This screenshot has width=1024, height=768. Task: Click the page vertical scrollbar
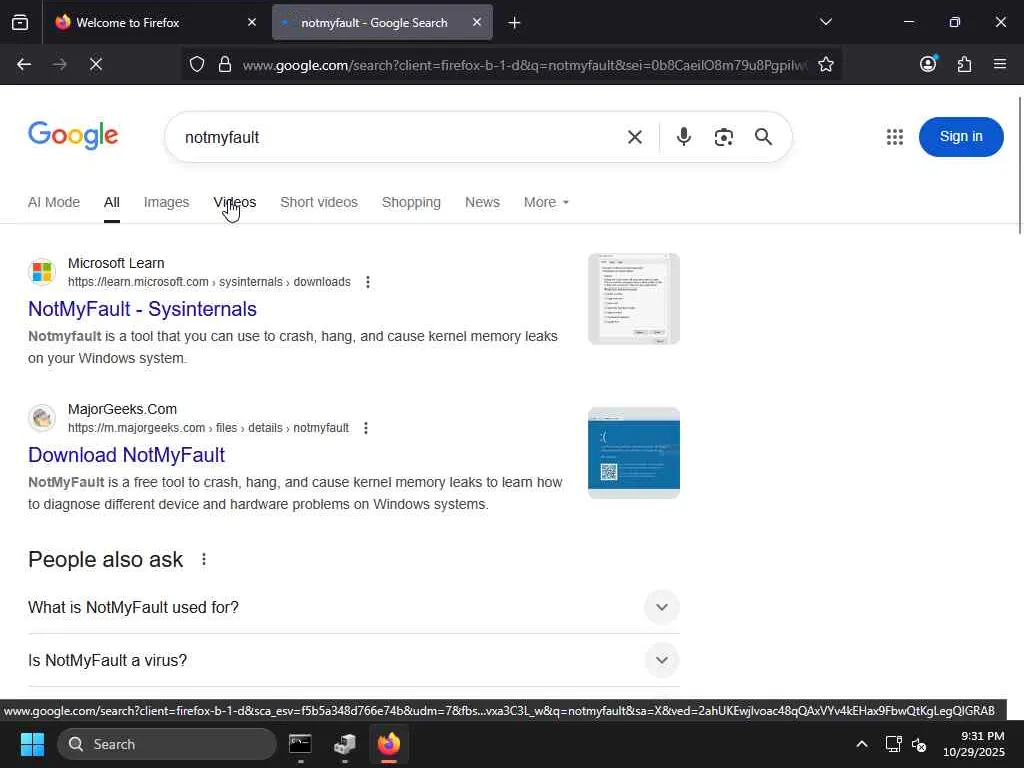pos(1019,165)
